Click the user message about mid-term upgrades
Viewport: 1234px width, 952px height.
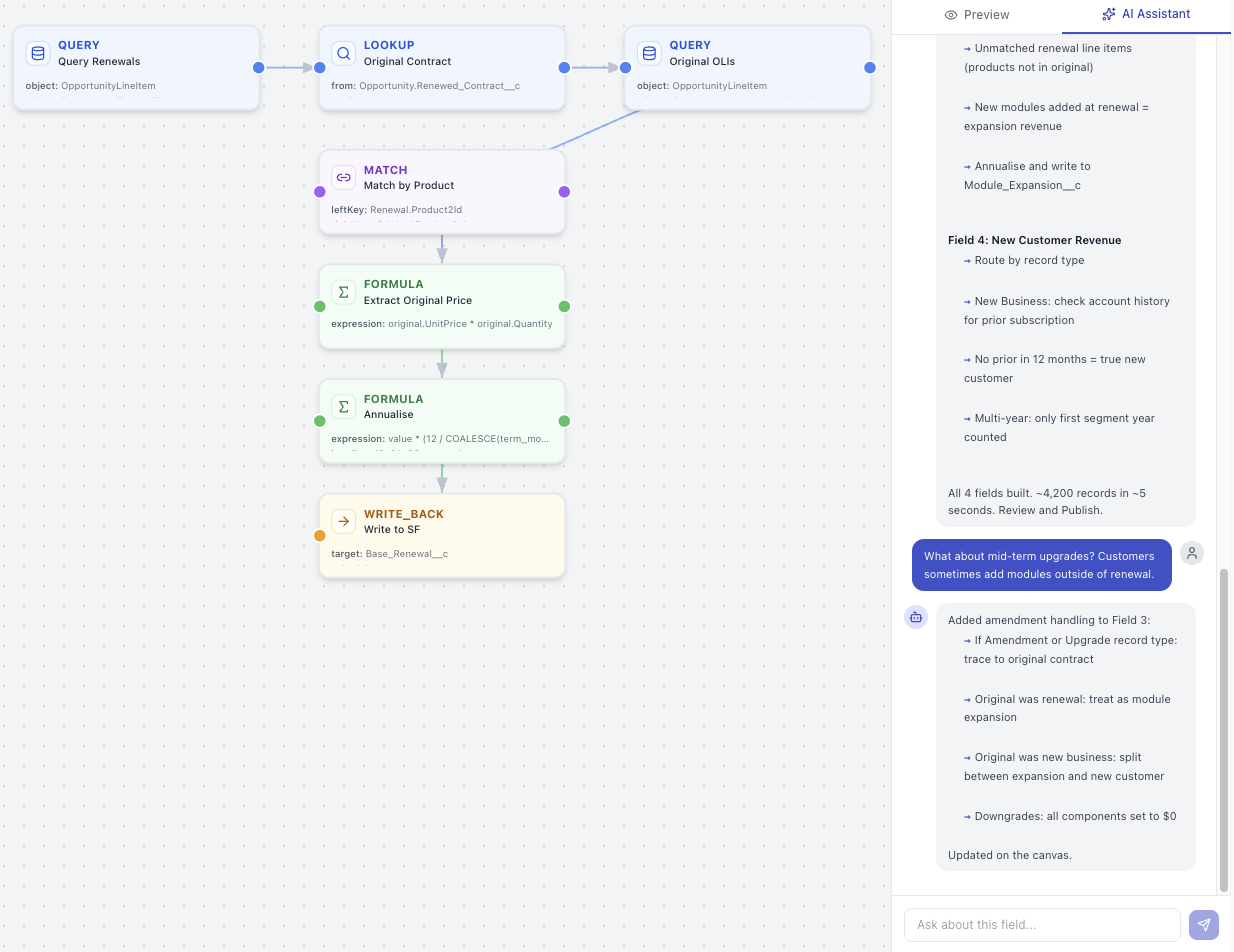[1041, 565]
